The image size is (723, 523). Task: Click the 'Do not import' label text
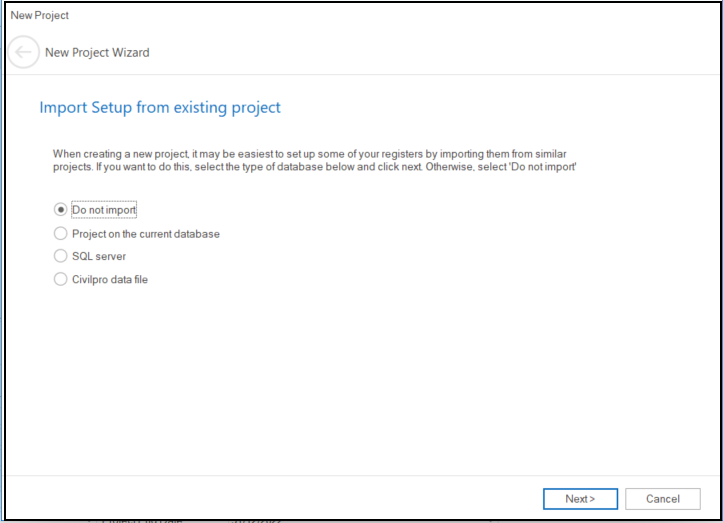click(104, 210)
